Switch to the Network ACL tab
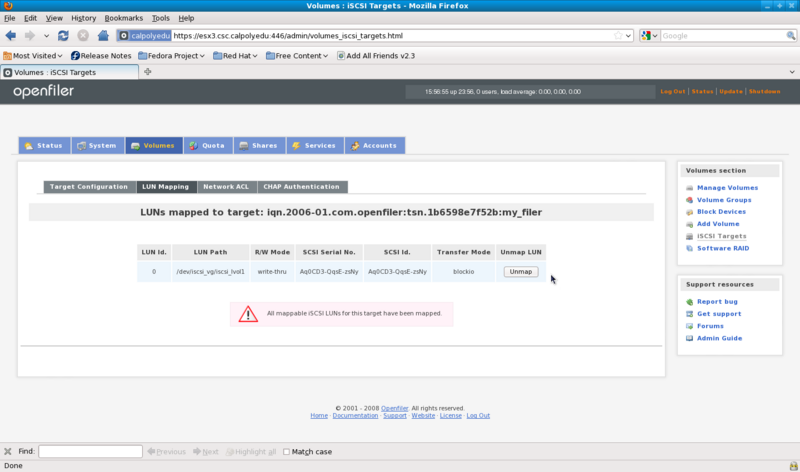The image size is (800, 472). [226, 187]
